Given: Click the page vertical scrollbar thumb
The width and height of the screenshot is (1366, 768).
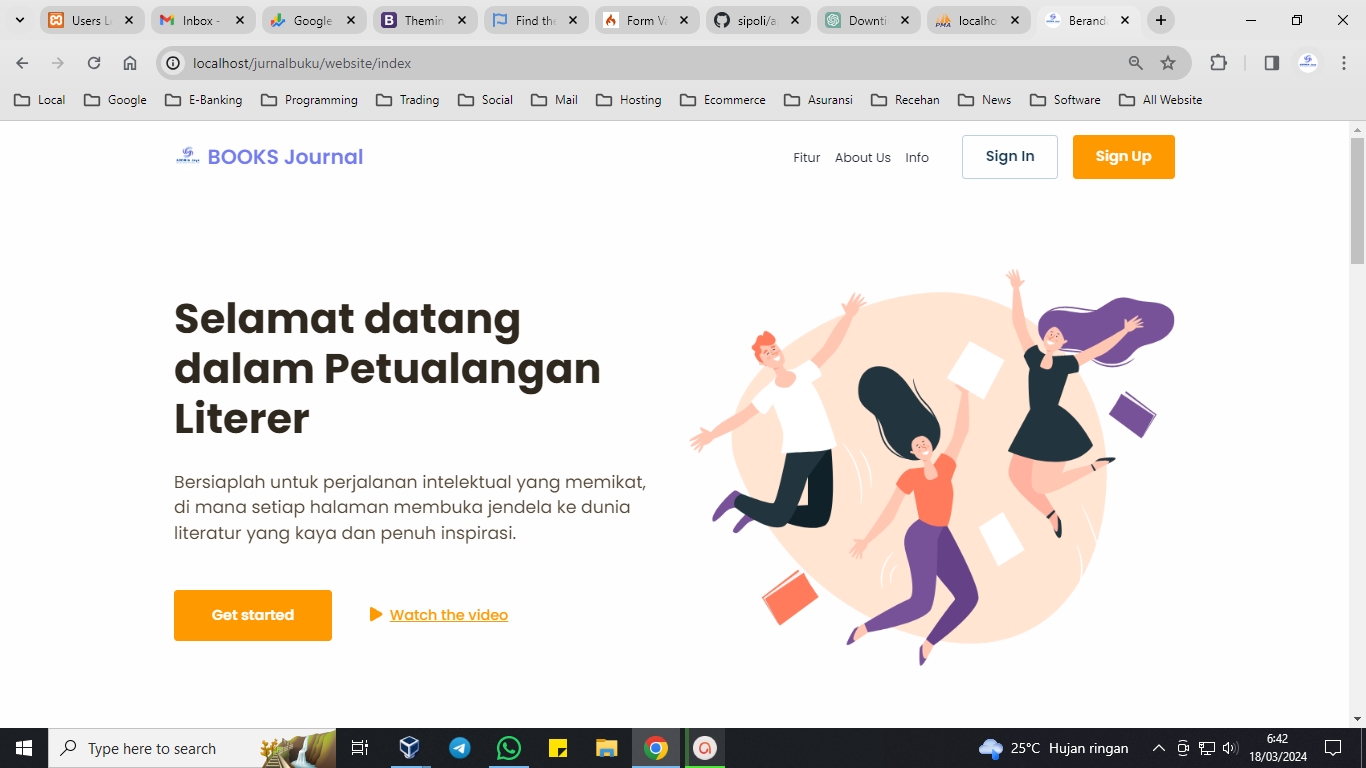Looking at the screenshot, I should 1357,200.
